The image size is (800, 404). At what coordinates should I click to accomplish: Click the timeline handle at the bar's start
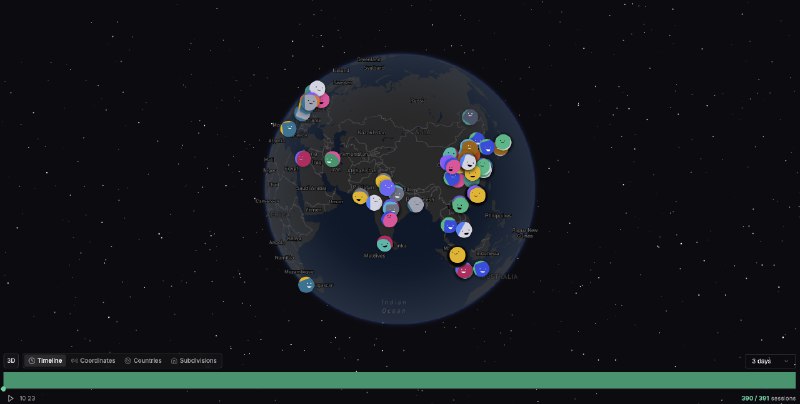[x=3, y=388]
